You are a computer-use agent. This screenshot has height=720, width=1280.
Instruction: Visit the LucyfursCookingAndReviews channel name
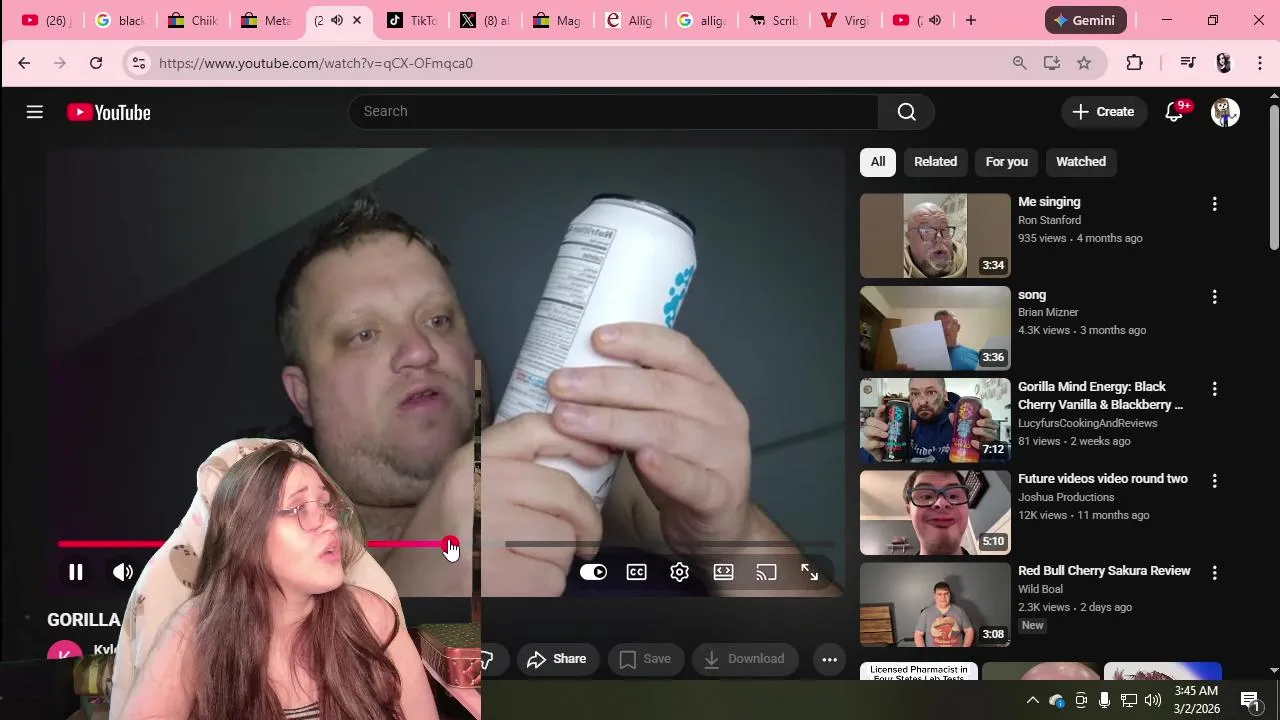pos(1087,423)
